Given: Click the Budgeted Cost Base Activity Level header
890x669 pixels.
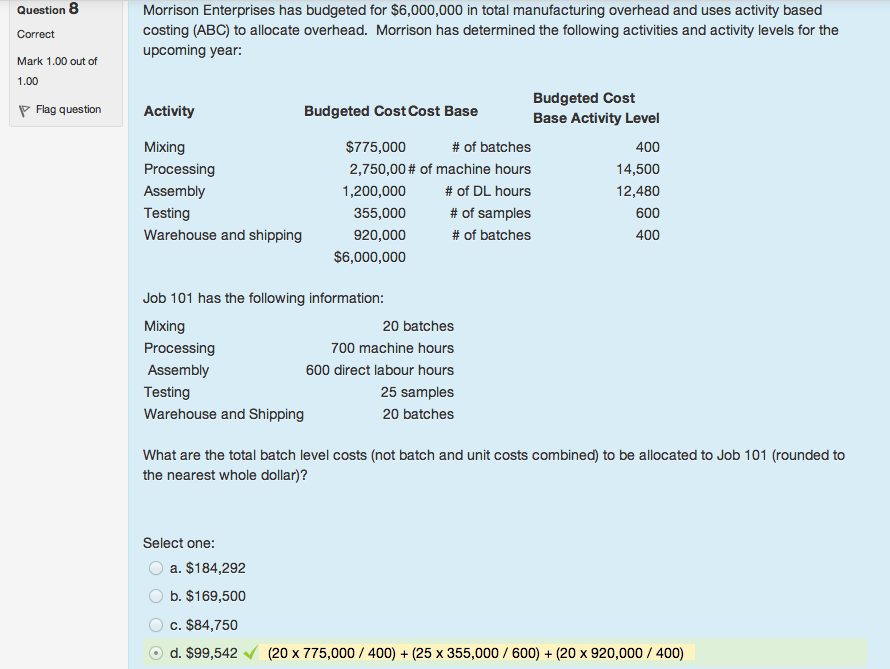Looking at the screenshot, I should click(596, 108).
